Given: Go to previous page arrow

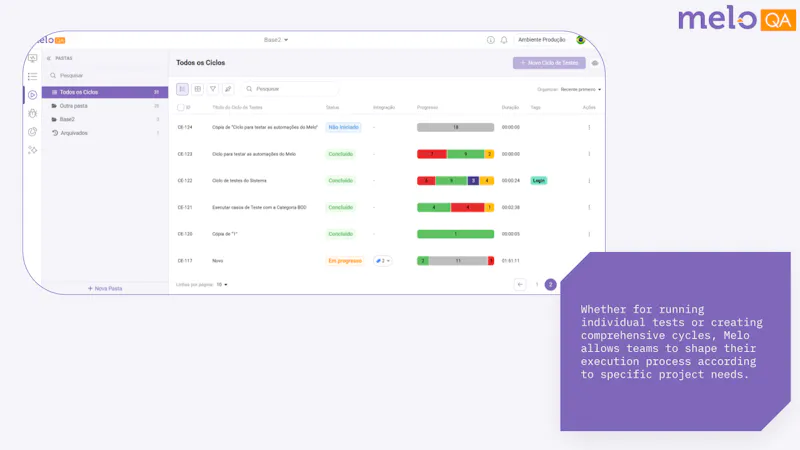Looking at the screenshot, I should [x=520, y=285].
